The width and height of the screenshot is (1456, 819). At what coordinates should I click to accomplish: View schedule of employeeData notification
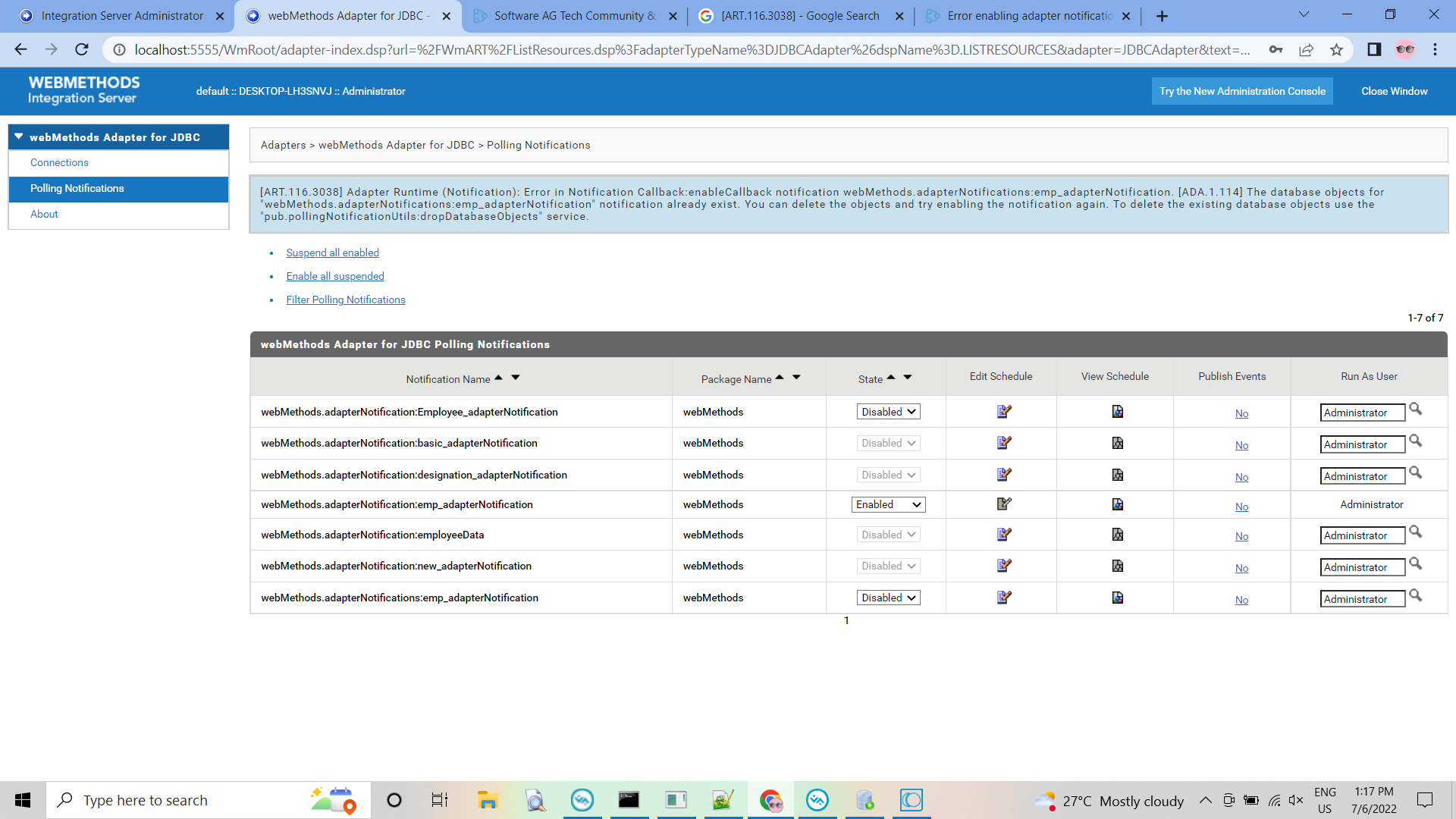click(x=1117, y=535)
